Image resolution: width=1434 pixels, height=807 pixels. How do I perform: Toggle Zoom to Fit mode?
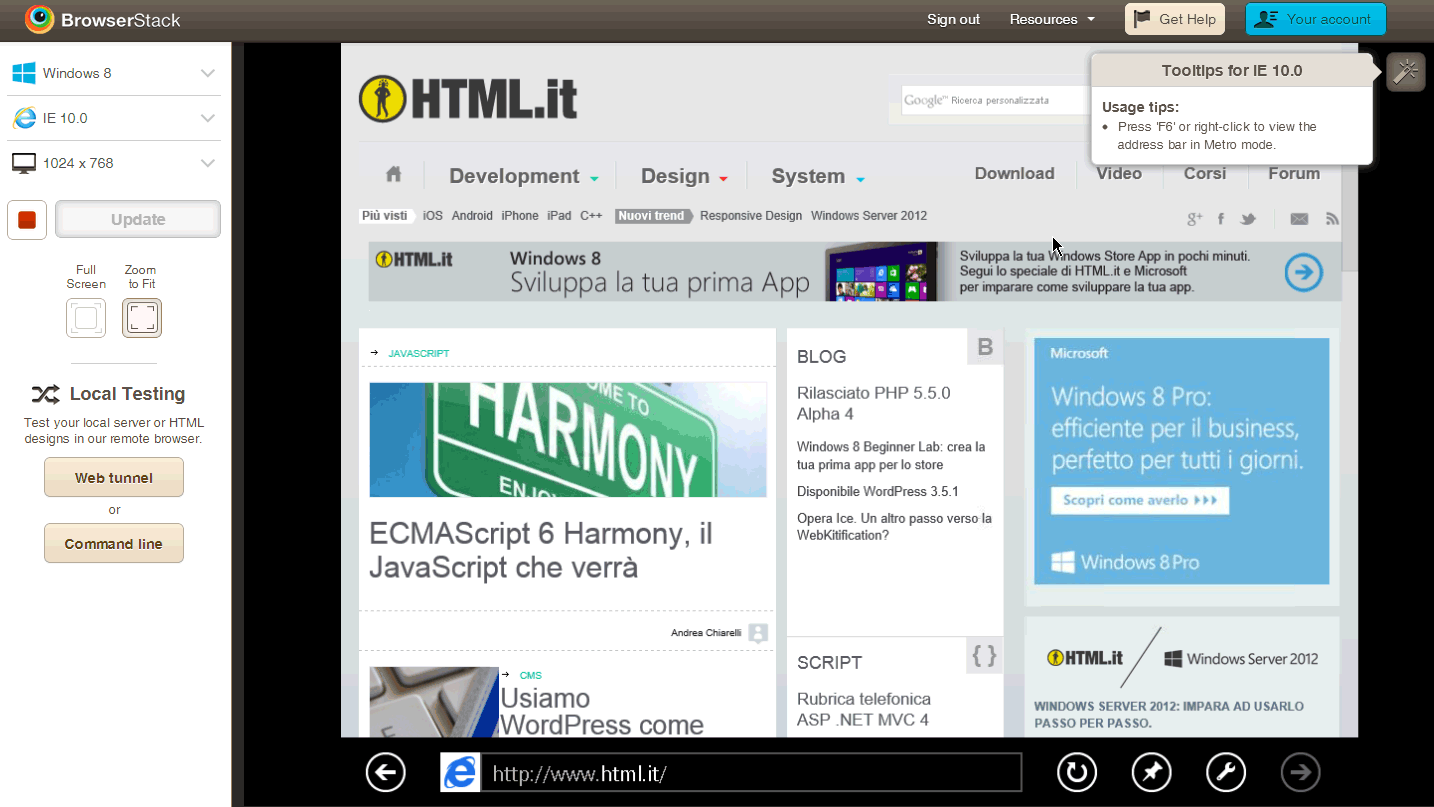point(142,318)
